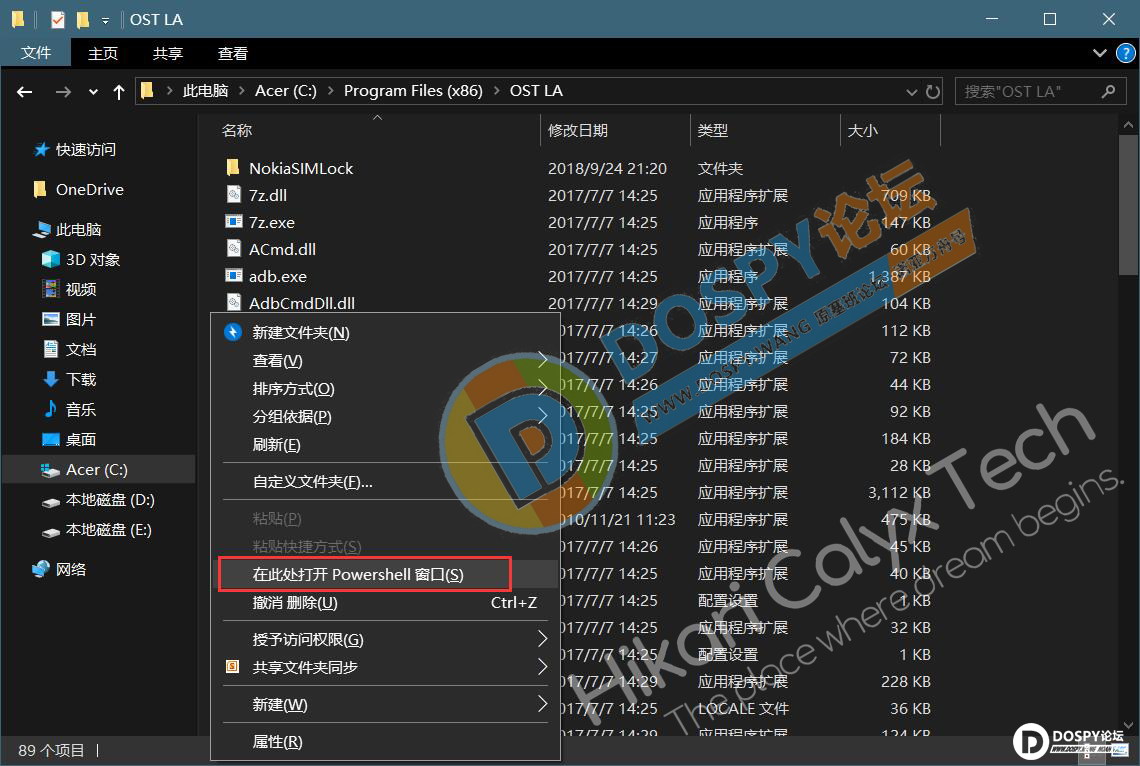Open OneDrive in the navigation pane

(x=89, y=189)
